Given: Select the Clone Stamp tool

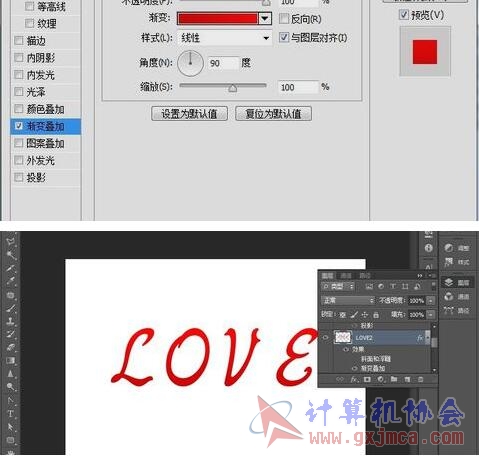Looking at the screenshot, I should click(x=11, y=321).
